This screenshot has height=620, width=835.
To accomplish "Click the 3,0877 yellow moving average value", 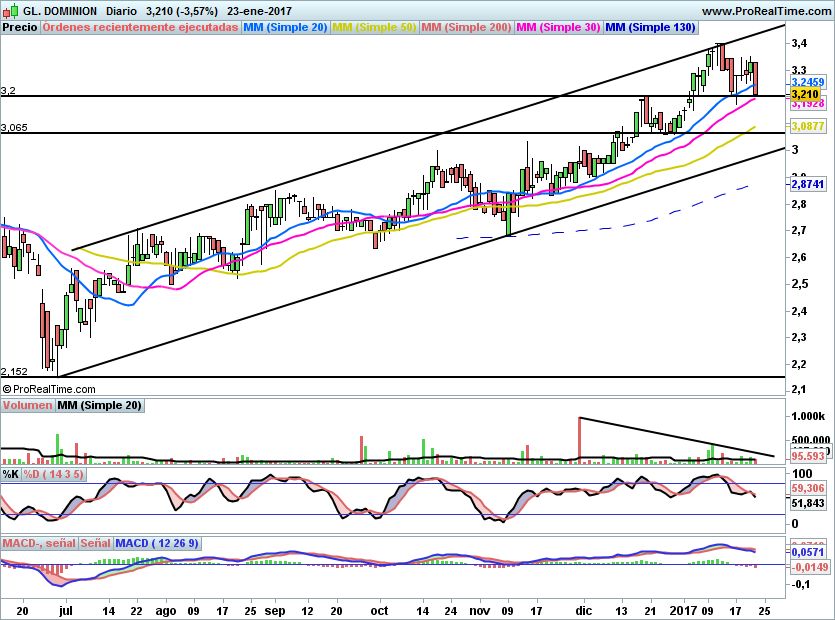I will 808,126.
